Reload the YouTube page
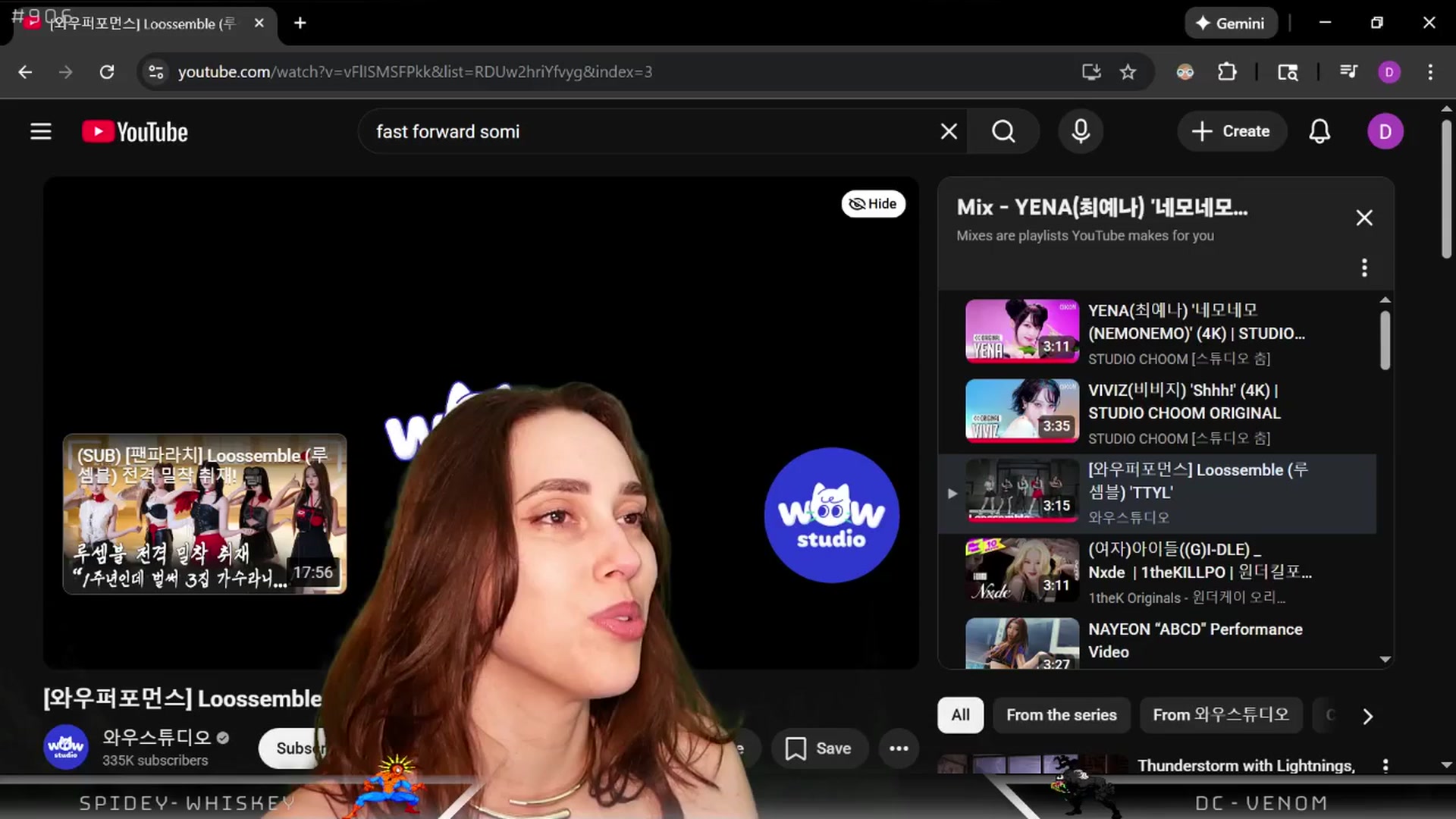Viewport: 1456px width, 819px height. coord(107,72)
